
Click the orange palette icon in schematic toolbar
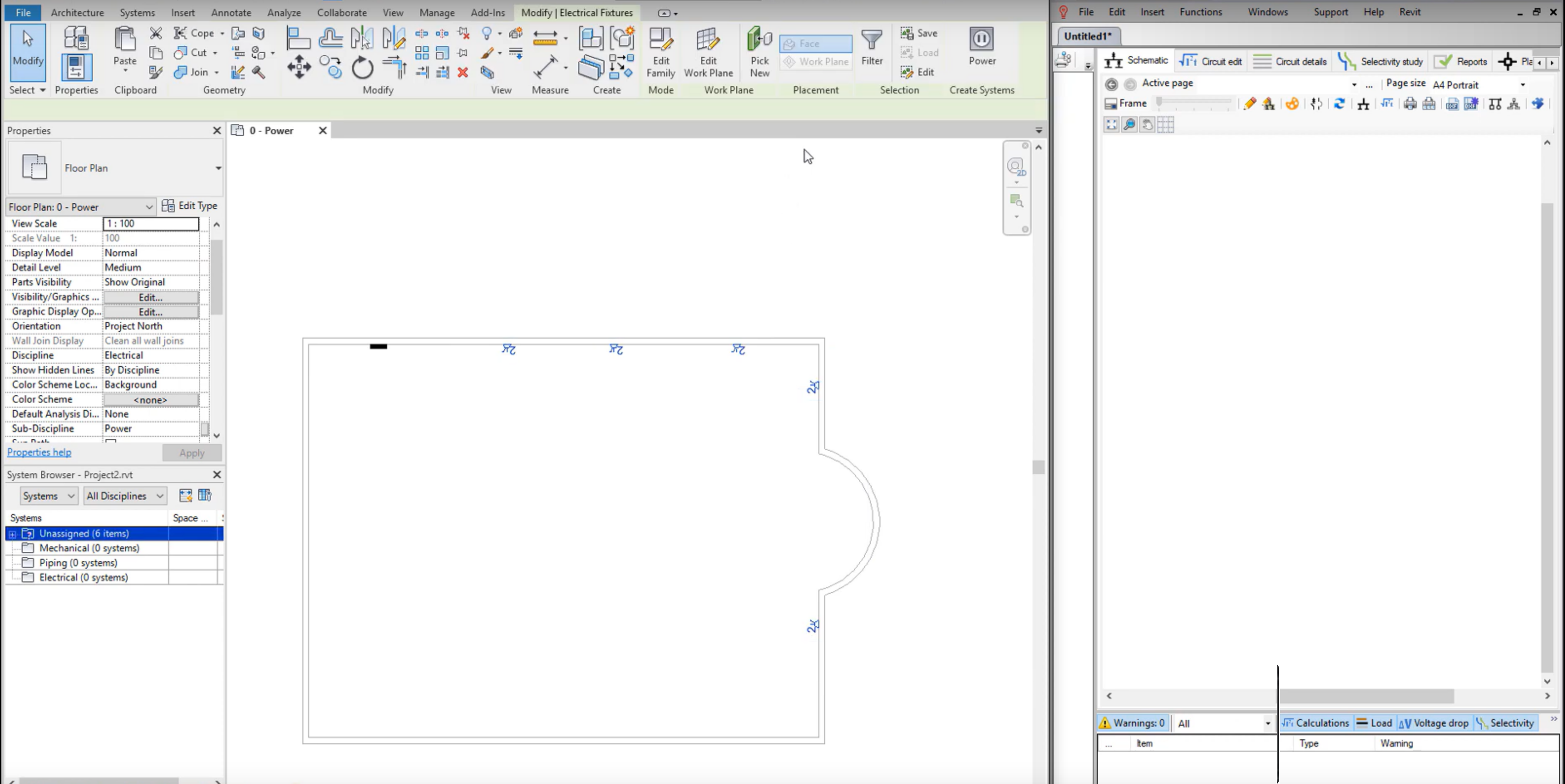click(x=1292, y=104)
